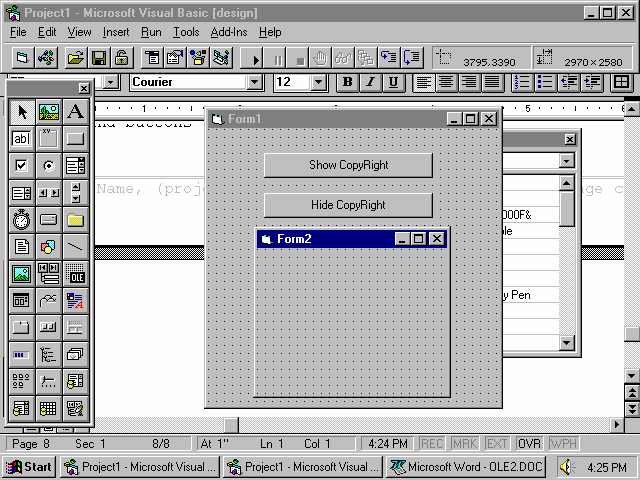This screenshot has height=480, width=640.
Task: Select the OptionButton control in the toolbox
Action: [x=48, y=166]
